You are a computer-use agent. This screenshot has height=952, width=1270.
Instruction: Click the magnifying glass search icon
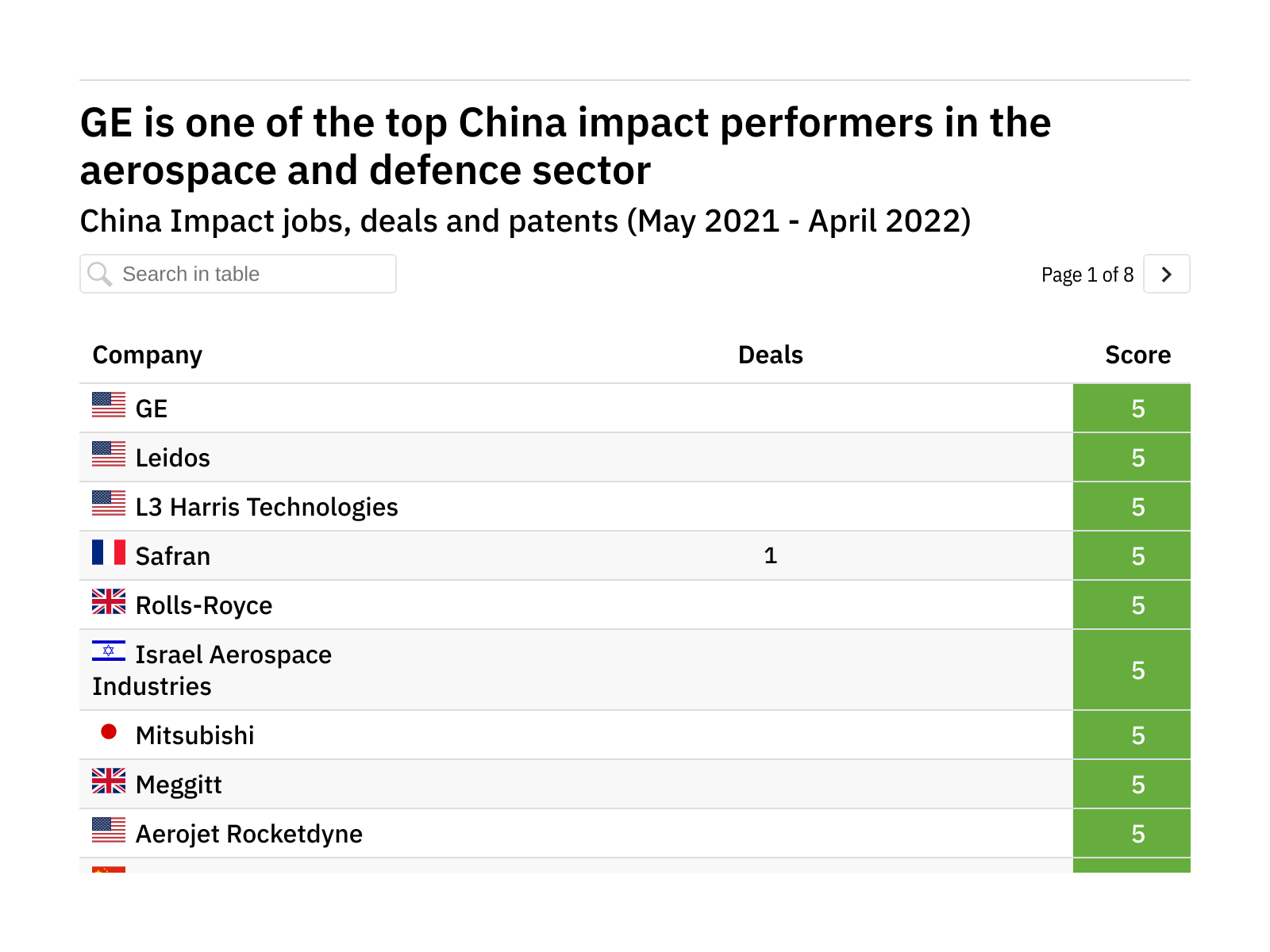tap(100, 274)
